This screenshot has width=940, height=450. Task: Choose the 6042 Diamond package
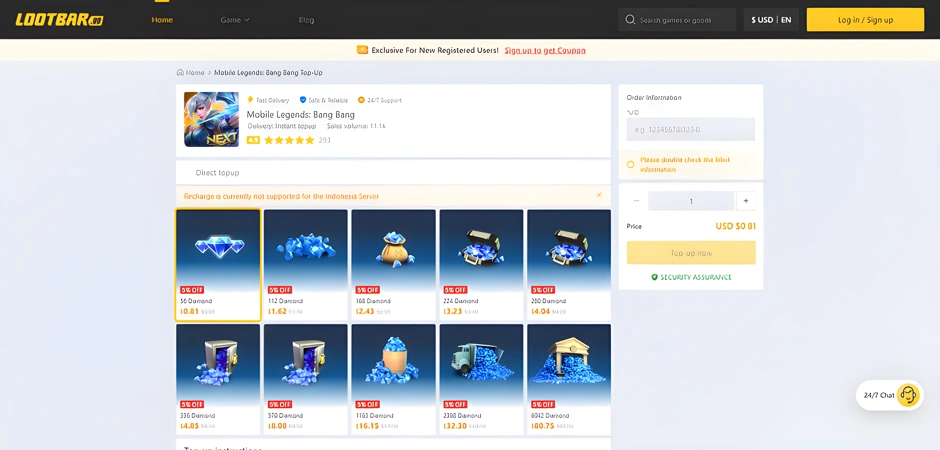(568, 378)
